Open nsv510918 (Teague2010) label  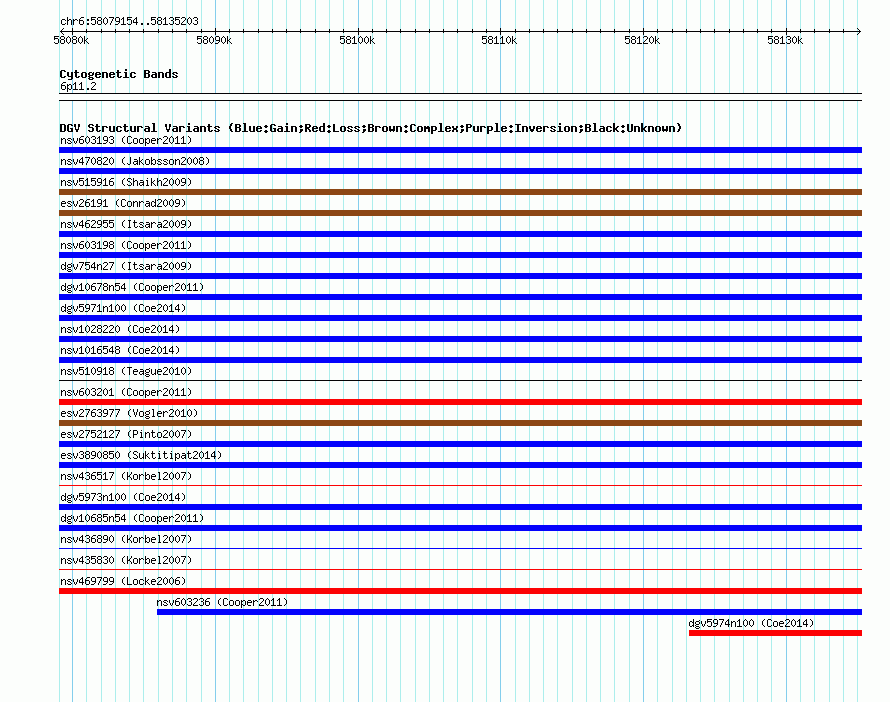[126, 371]
